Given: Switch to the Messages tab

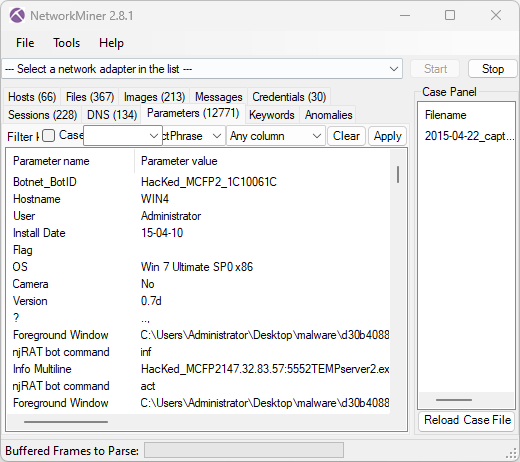Looking at the screenshot, I should [x=218, y=97].
